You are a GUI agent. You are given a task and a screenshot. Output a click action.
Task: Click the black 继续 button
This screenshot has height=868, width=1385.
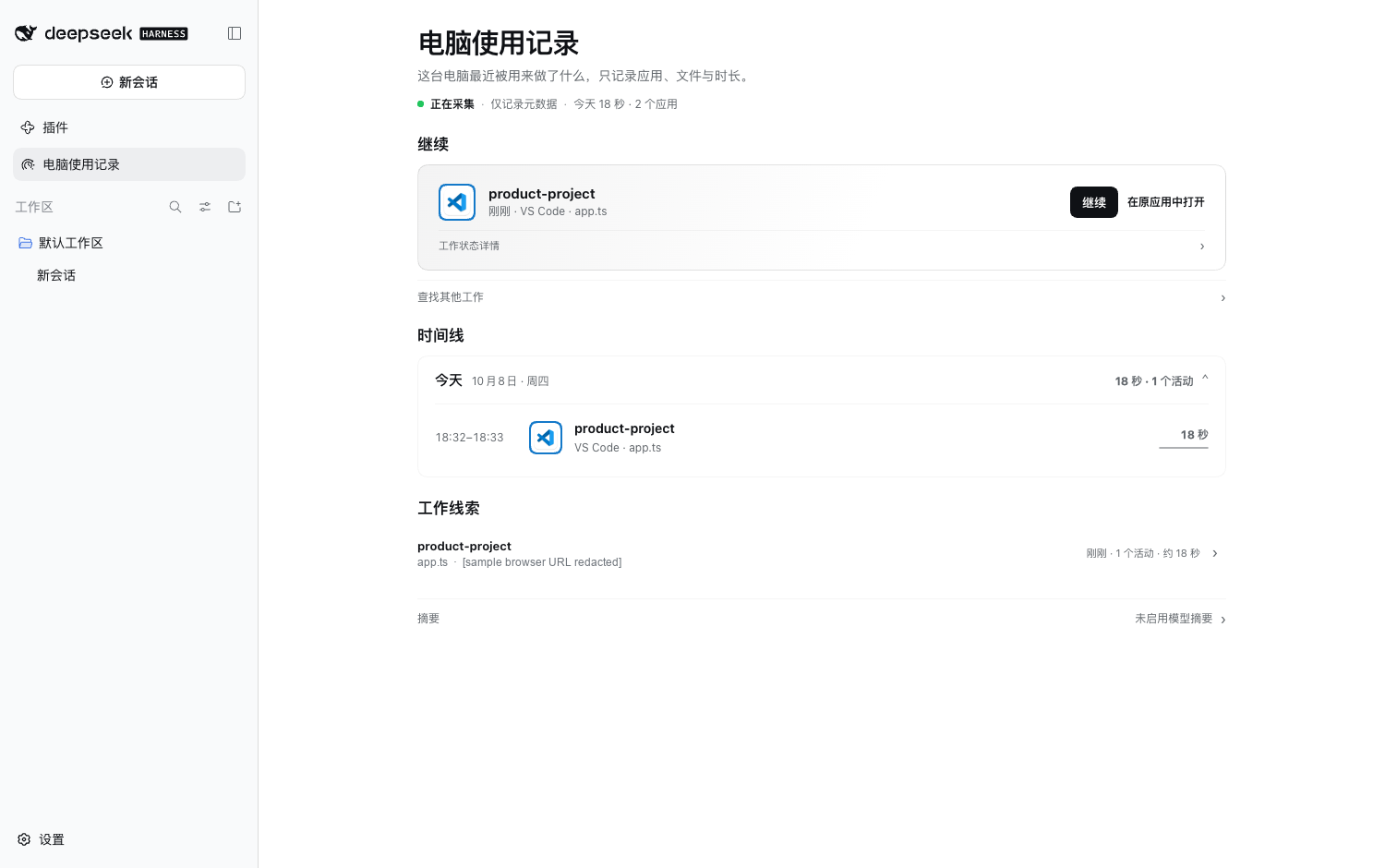coord(1094,202)
